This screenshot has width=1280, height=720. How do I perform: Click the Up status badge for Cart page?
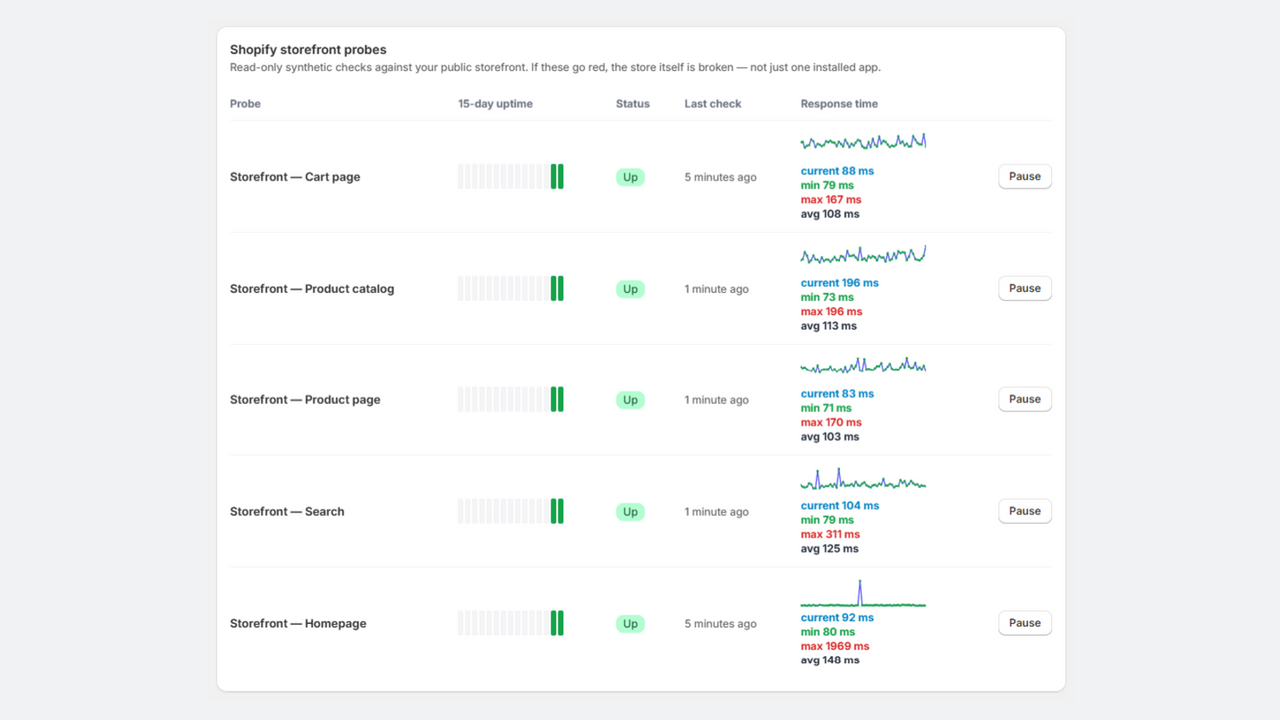point(630,177)
